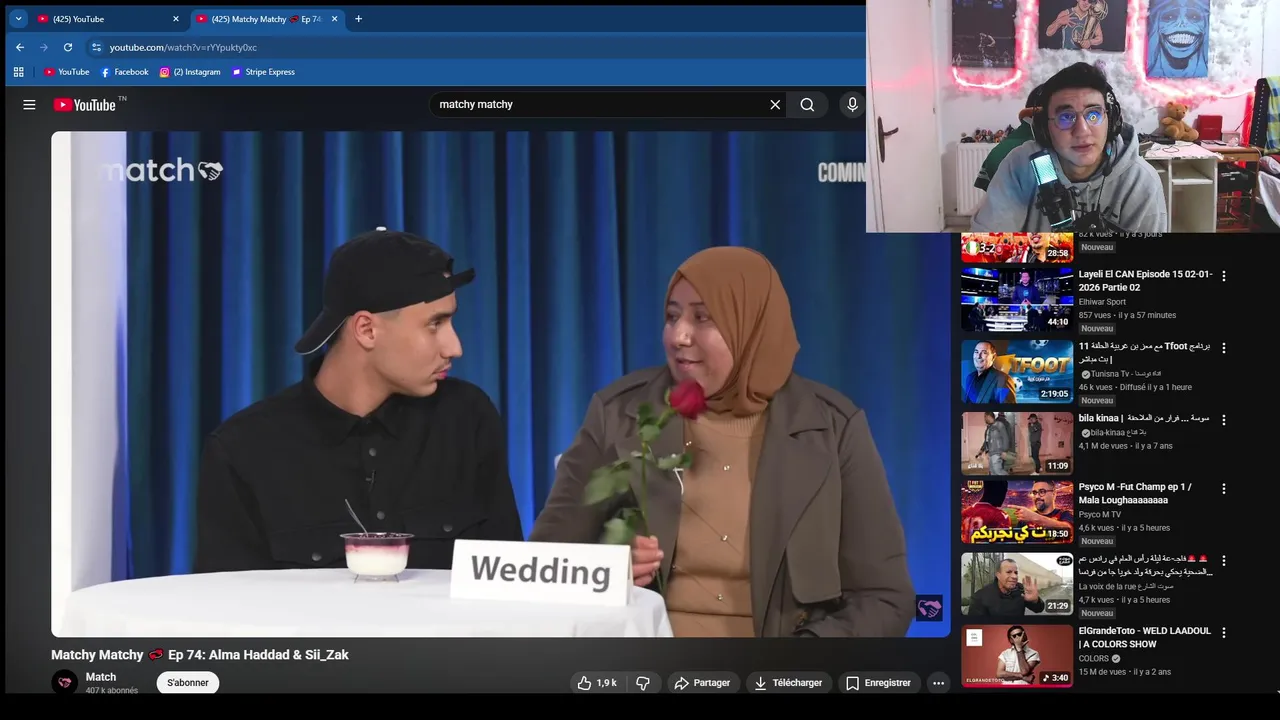Open the Match channel avatar
The width and height of the screenshot is (1280, 720).
coord(65,682)
